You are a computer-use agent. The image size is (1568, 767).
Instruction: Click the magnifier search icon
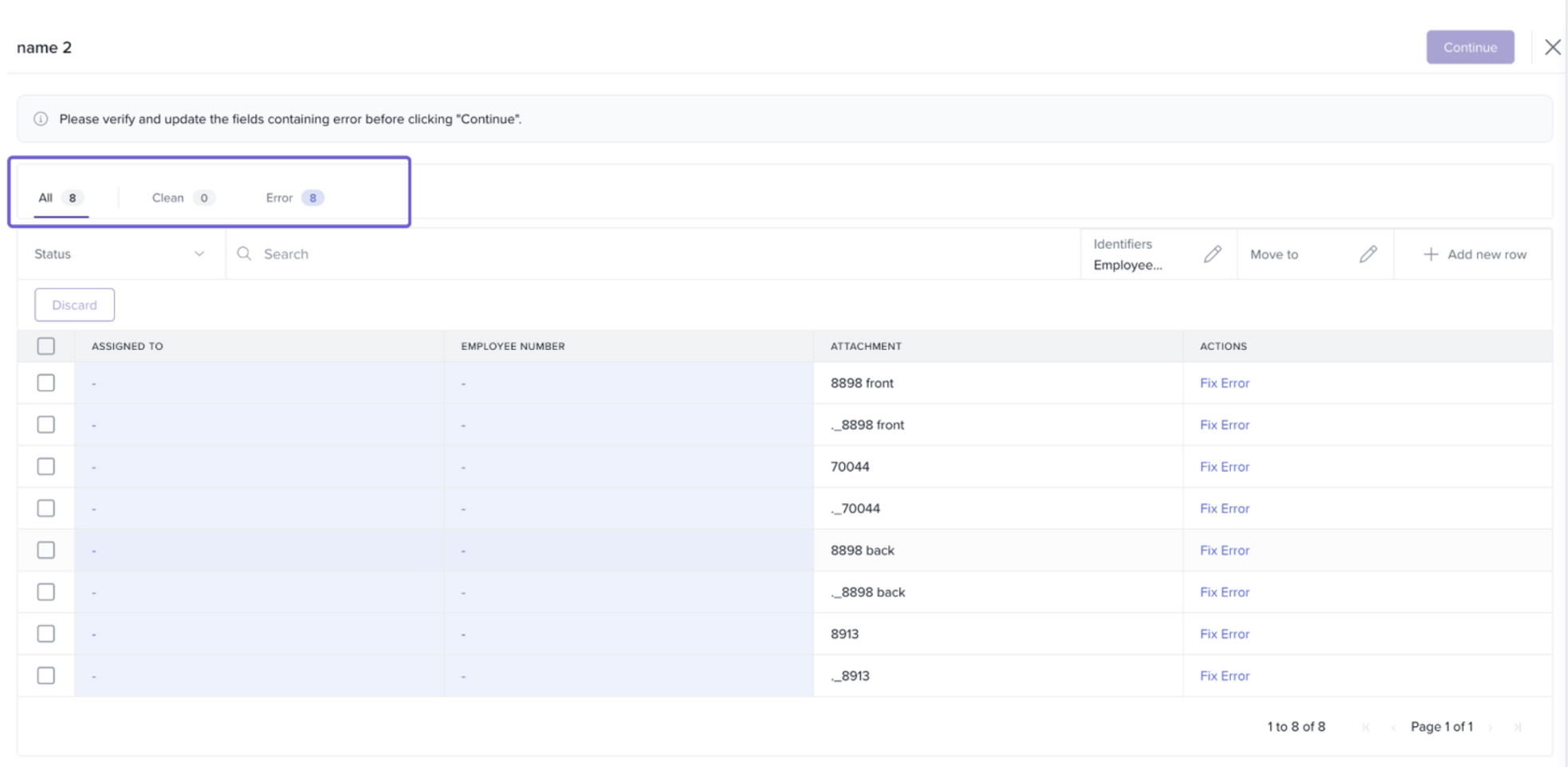(x=245, y=254)
